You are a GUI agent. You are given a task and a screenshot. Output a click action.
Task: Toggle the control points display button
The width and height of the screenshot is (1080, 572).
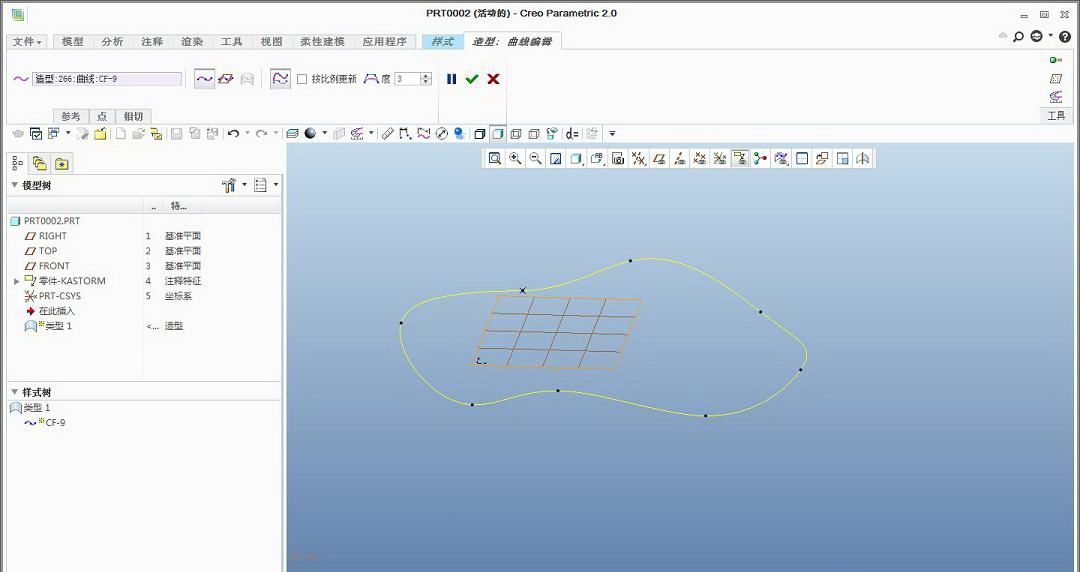[x=281, y=79]
